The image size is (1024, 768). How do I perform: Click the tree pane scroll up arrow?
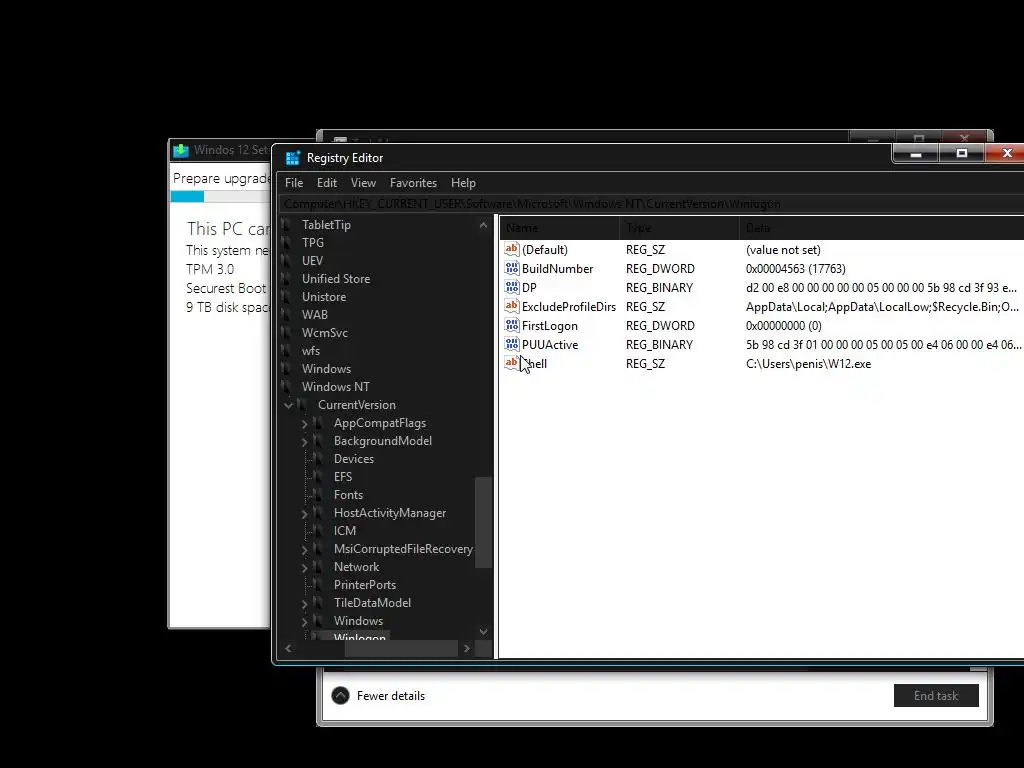coord(483,225)
